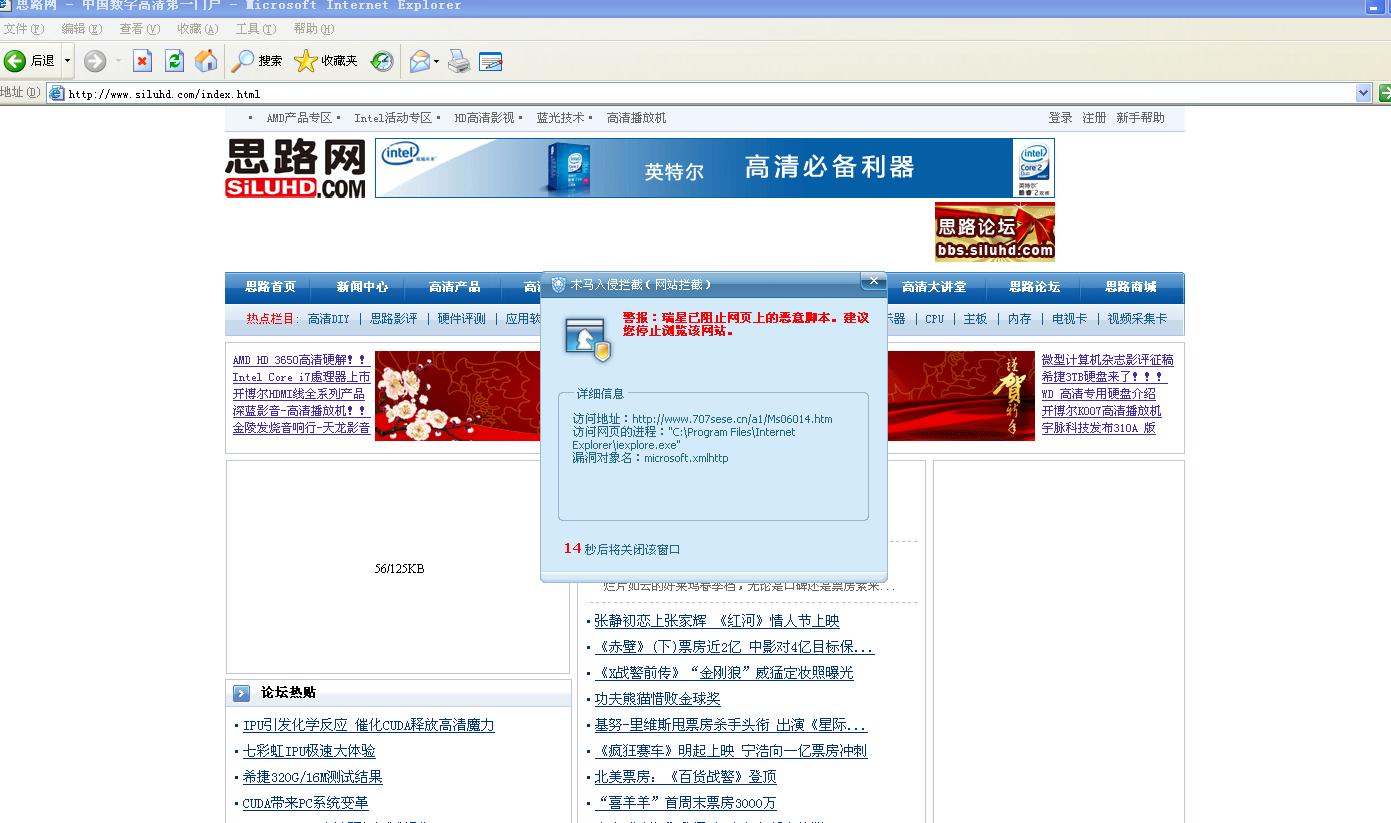Expand the address bar dropdown arrow
The width and height of the screenshot is (1391, 823).
[x=1364, y=93]
